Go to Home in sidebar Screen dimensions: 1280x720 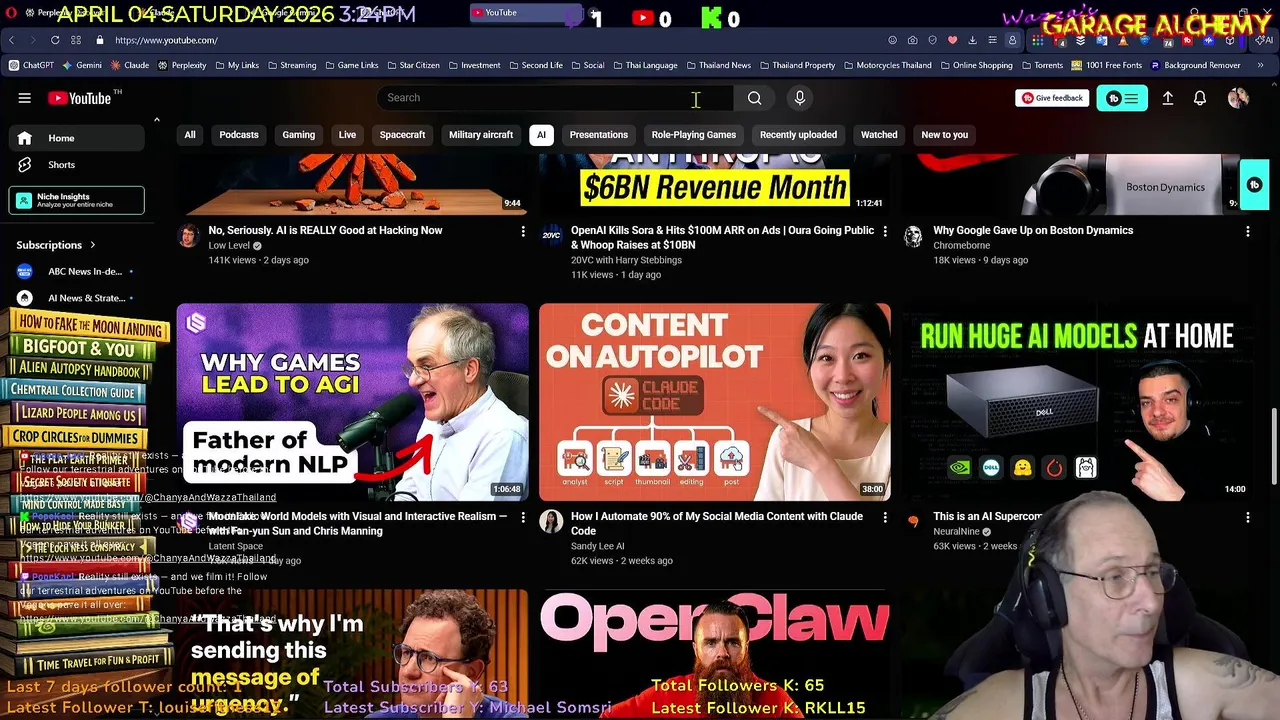[76, 138]
